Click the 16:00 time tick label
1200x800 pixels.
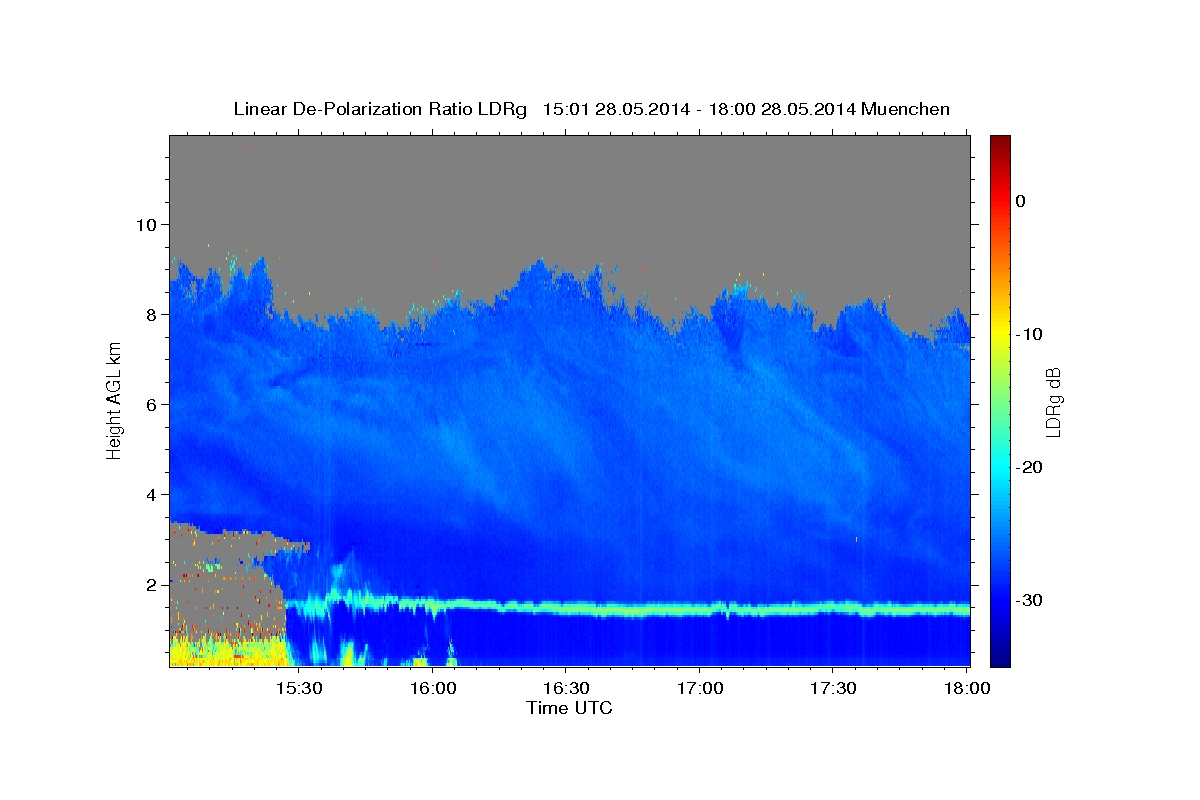pyautogui.click(x=432, y=688)
